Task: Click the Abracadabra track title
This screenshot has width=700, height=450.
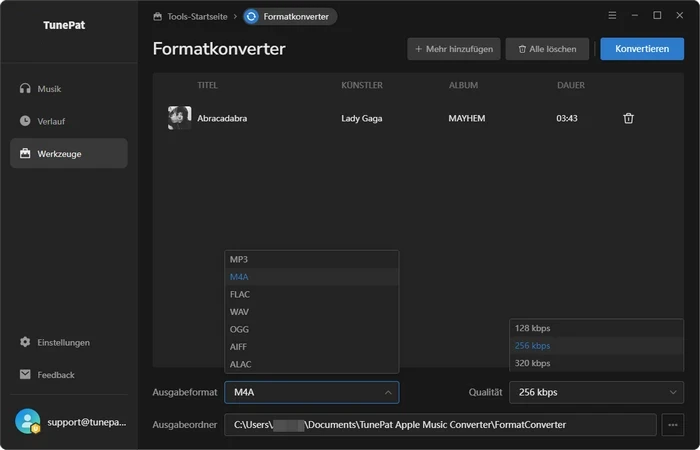Action: click(222, 118)
